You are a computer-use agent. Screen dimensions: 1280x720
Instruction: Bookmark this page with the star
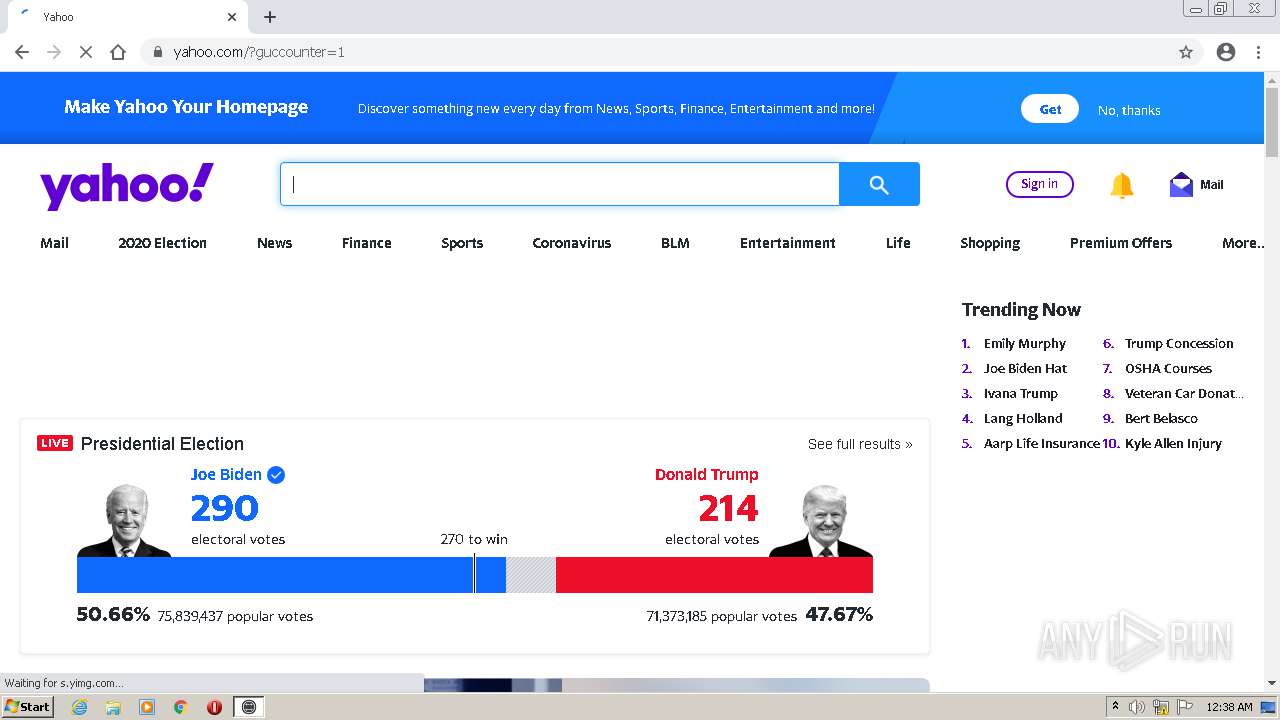[x=1186, y=52]
